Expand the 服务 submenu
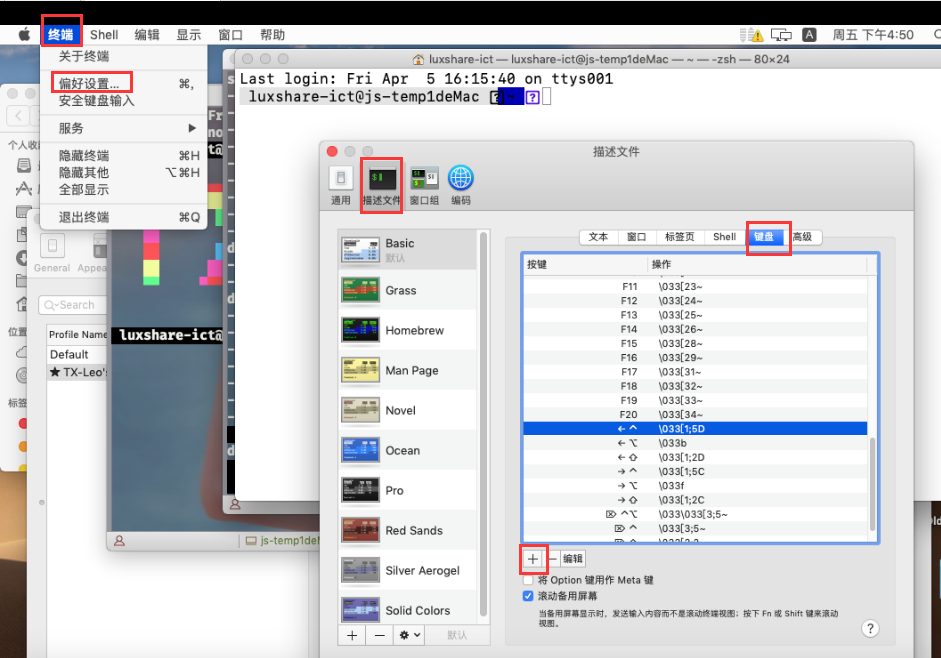 coord(124,128)
